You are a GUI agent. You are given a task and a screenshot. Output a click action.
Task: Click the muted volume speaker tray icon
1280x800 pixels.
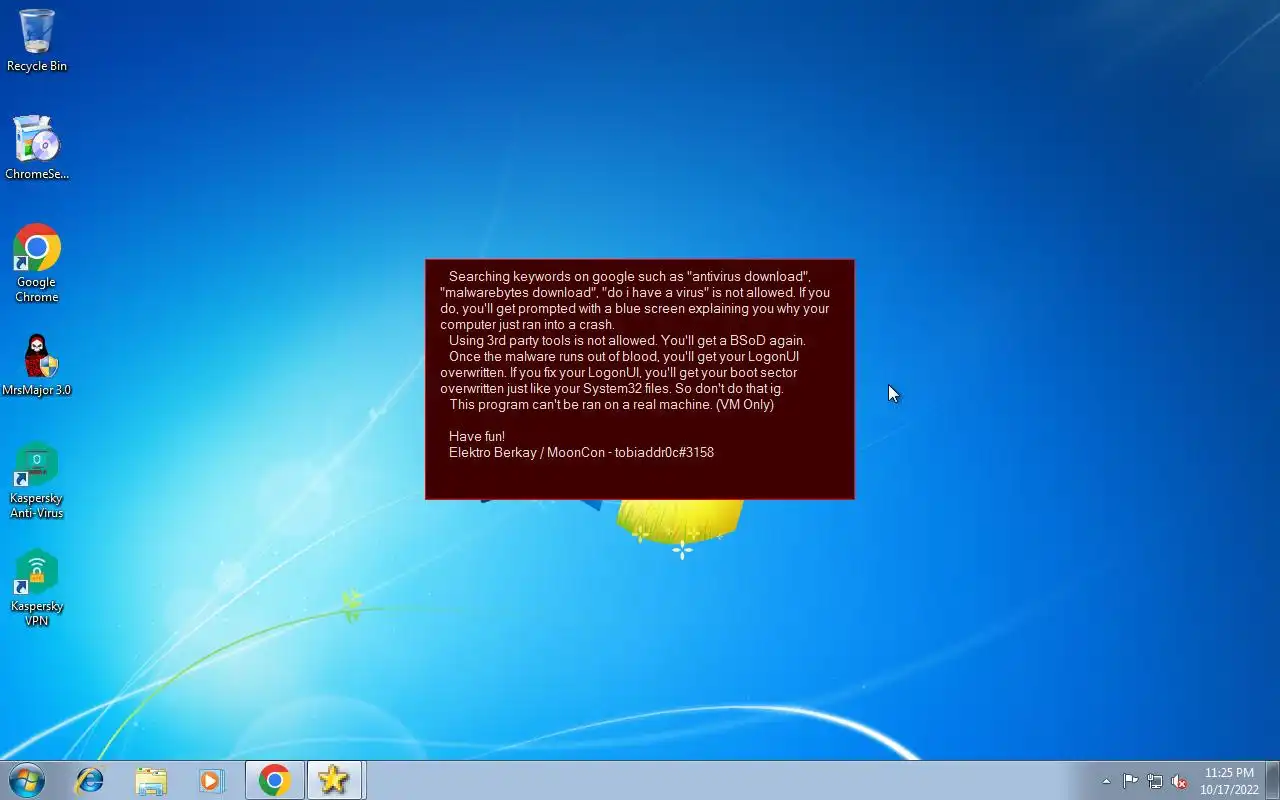[x=1180, y=781]
